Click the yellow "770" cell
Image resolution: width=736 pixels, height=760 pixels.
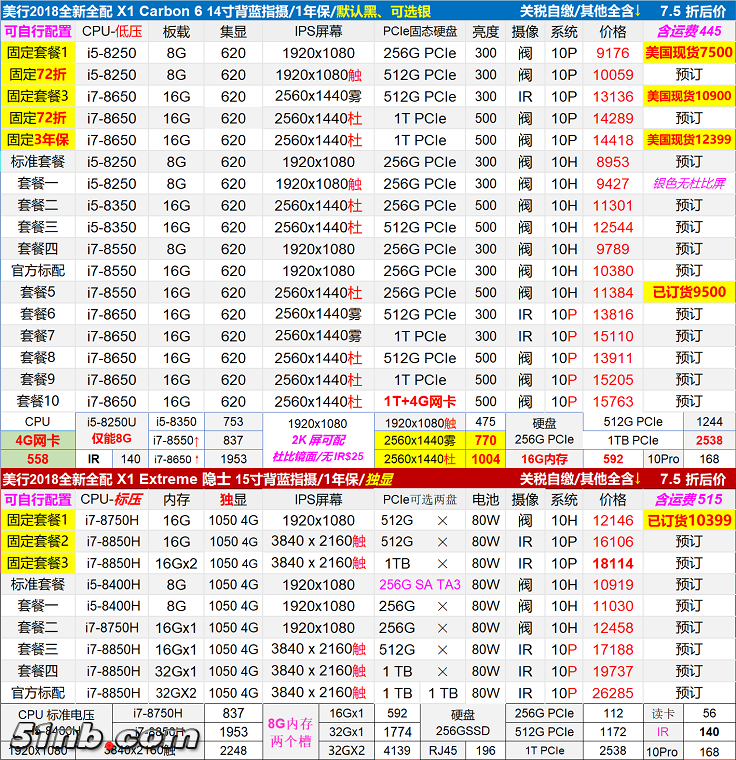(485, 440)
